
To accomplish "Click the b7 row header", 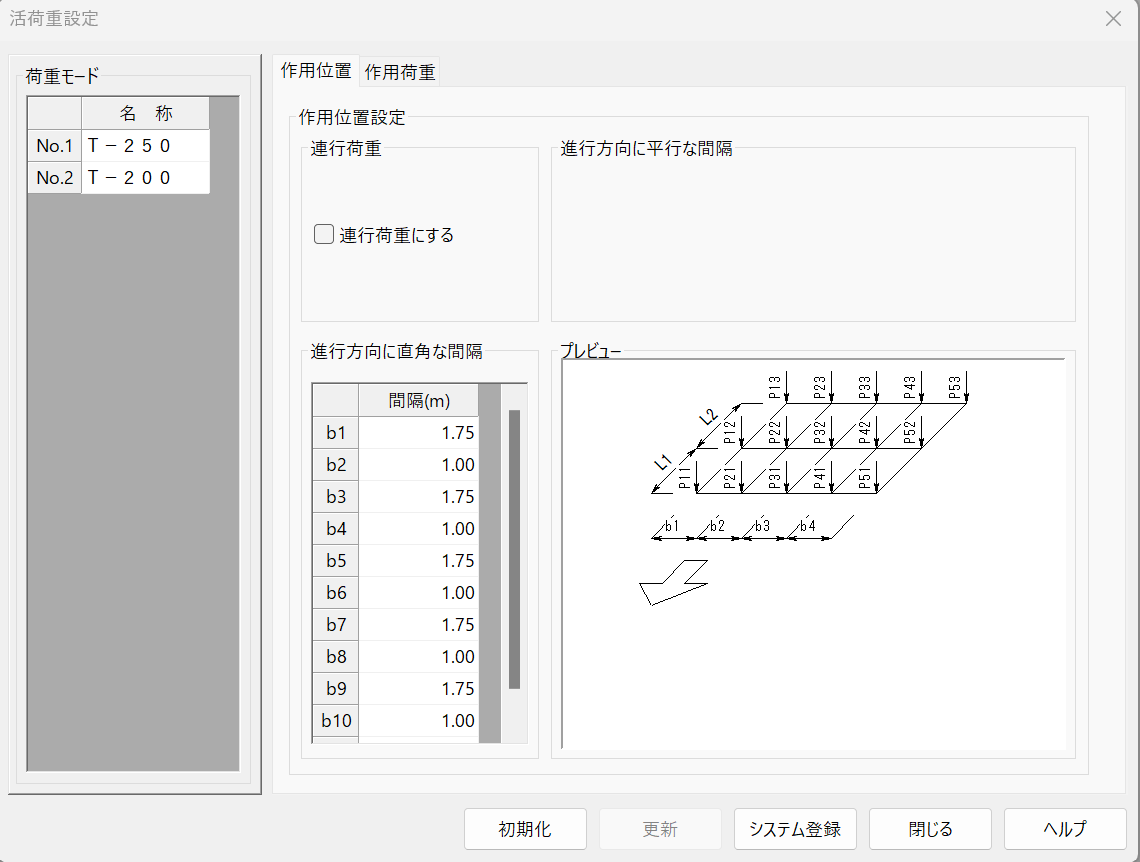I will tap(335, 625).
